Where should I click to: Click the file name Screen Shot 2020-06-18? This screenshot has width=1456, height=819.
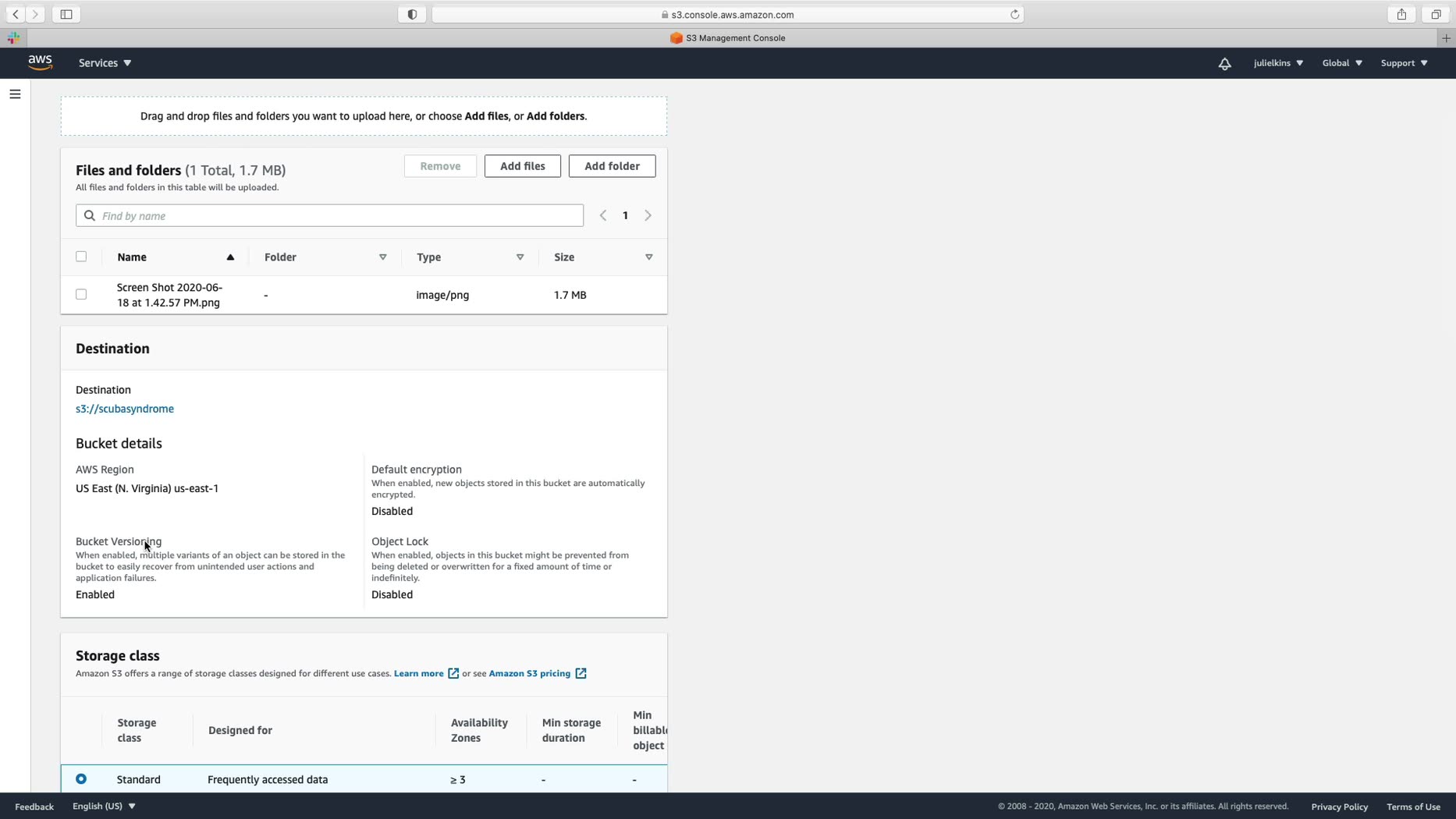coord(169,295)
